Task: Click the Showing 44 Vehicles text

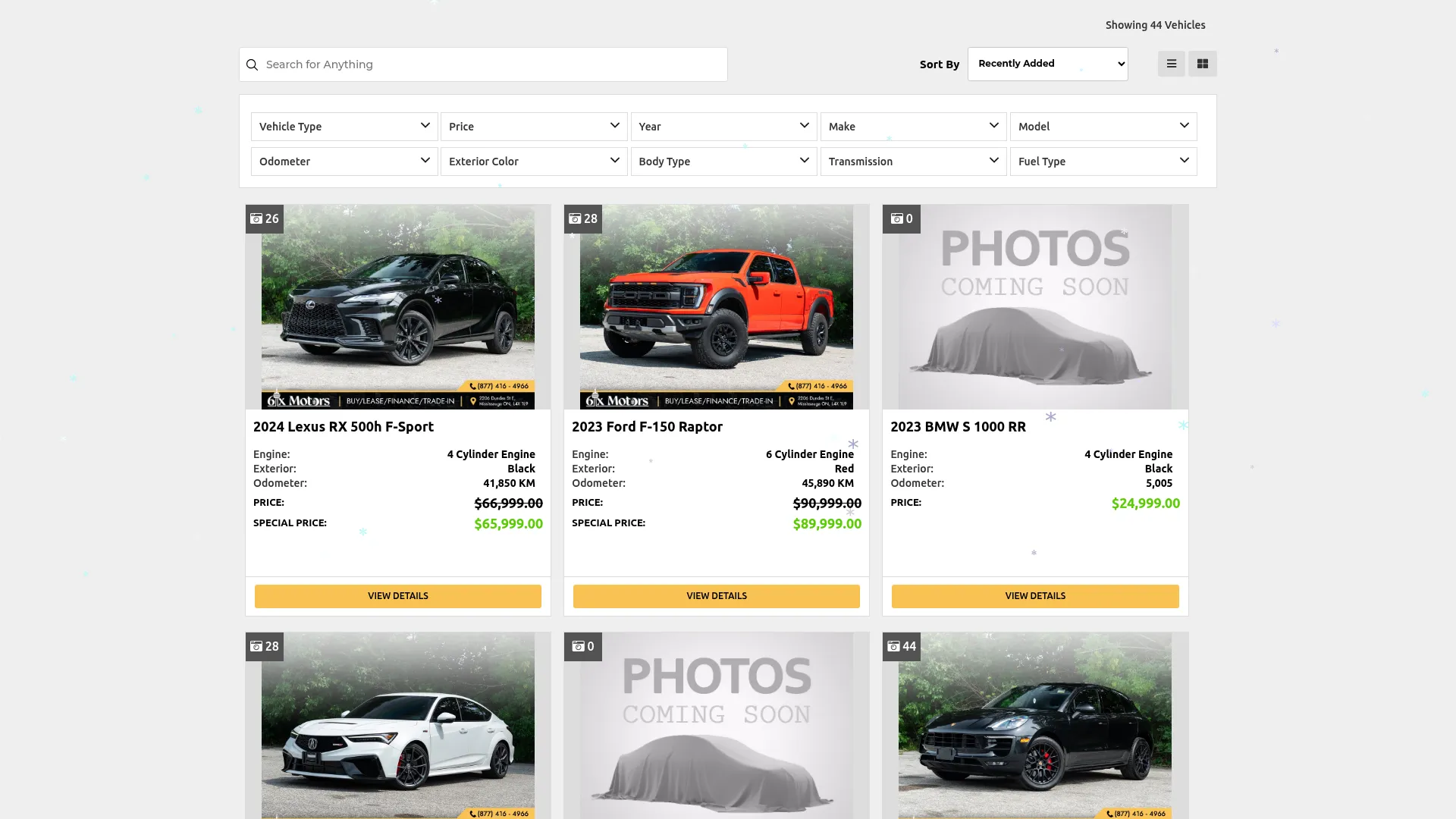Action: pos(1155,25)
